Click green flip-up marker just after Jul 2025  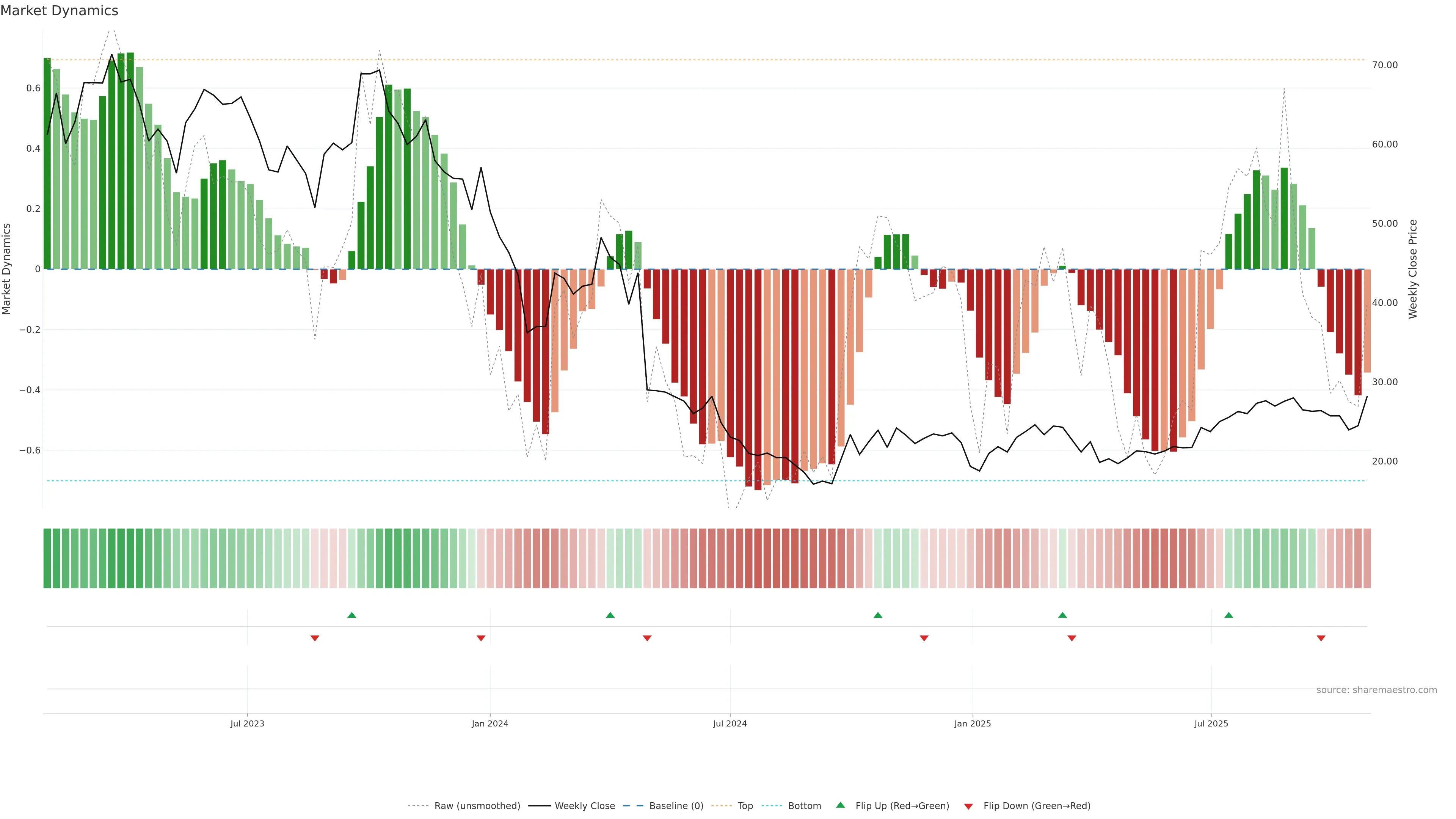point(1228,615)
